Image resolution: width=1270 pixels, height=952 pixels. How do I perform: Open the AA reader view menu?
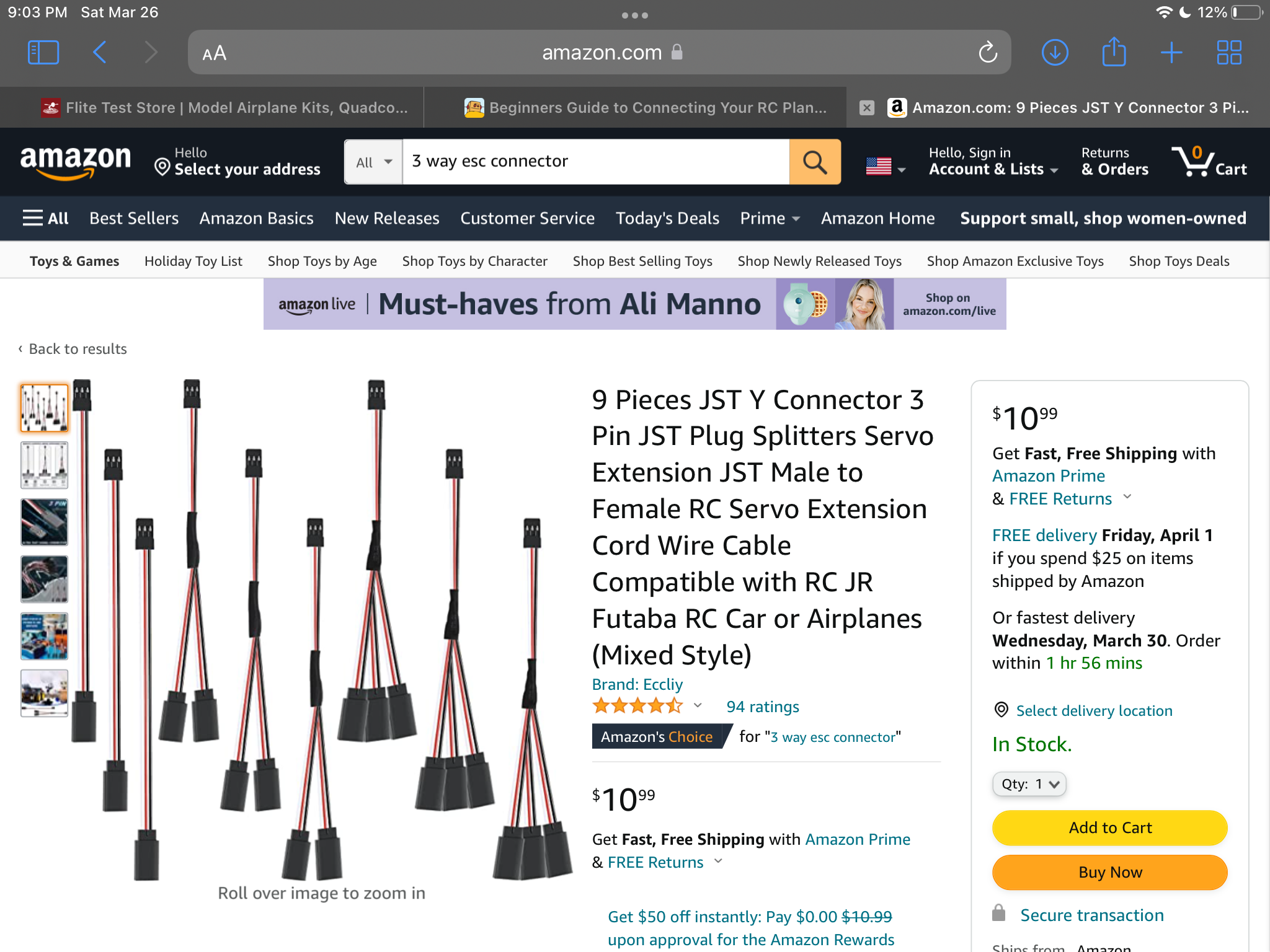[215, 53]
